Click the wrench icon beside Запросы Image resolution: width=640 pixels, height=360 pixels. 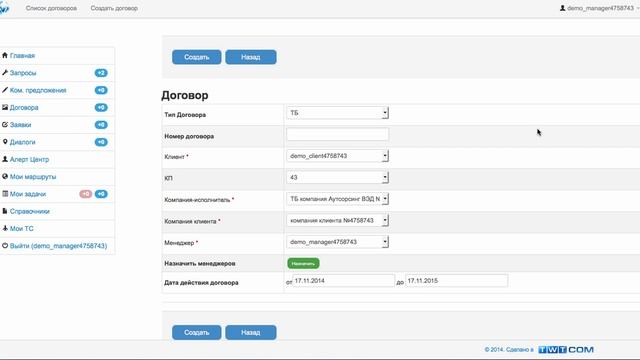(5, 73)
